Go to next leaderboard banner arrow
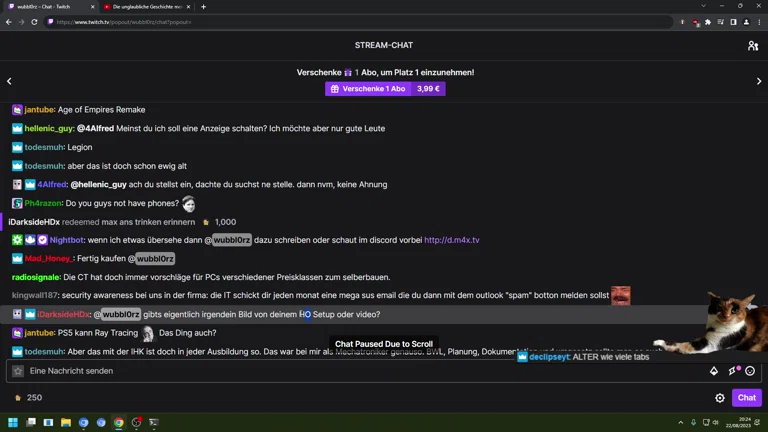 tap(759, 81)
